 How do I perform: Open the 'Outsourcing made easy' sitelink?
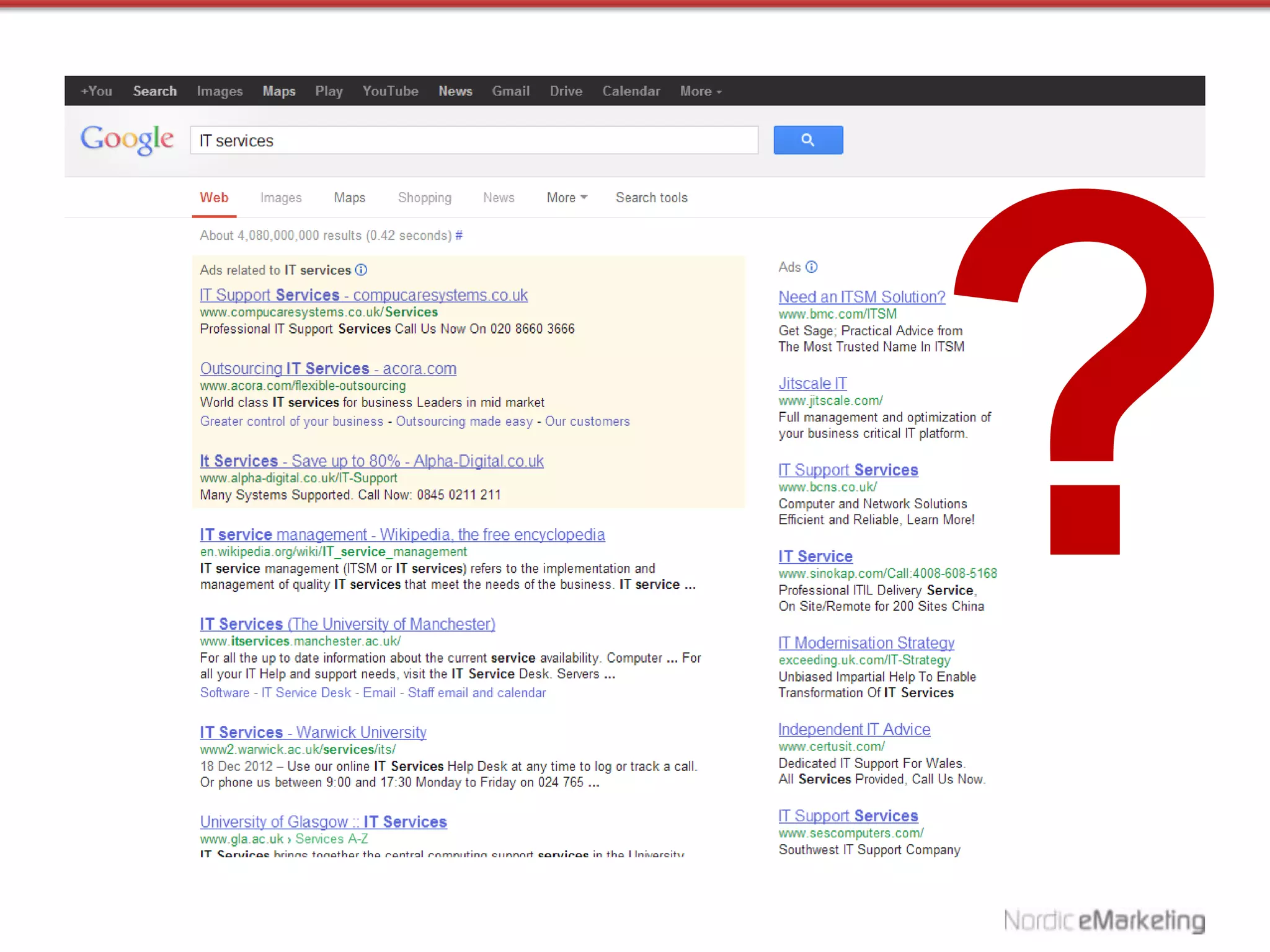(464, 421)
